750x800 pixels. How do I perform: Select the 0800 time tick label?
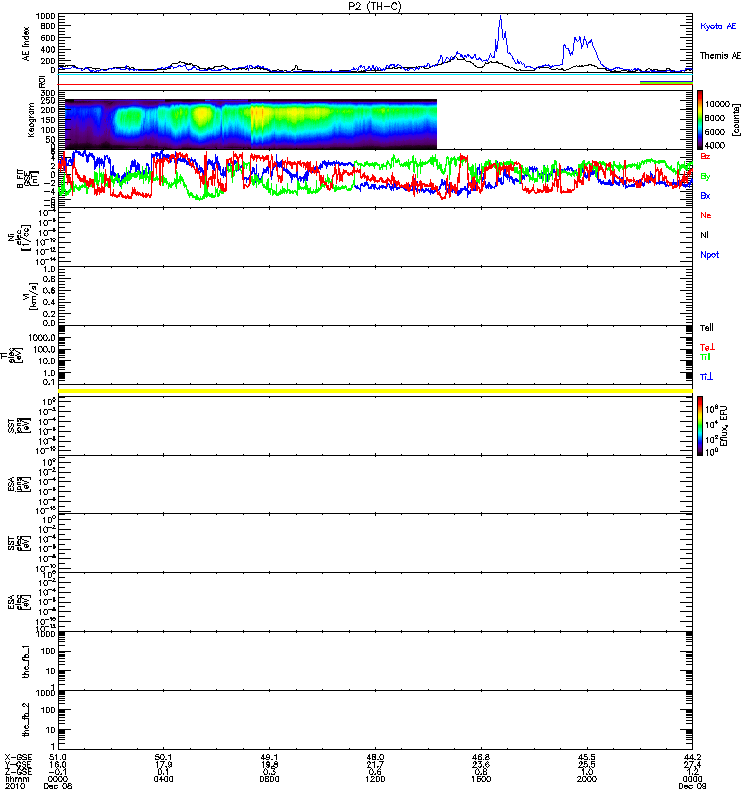[269, 779]
